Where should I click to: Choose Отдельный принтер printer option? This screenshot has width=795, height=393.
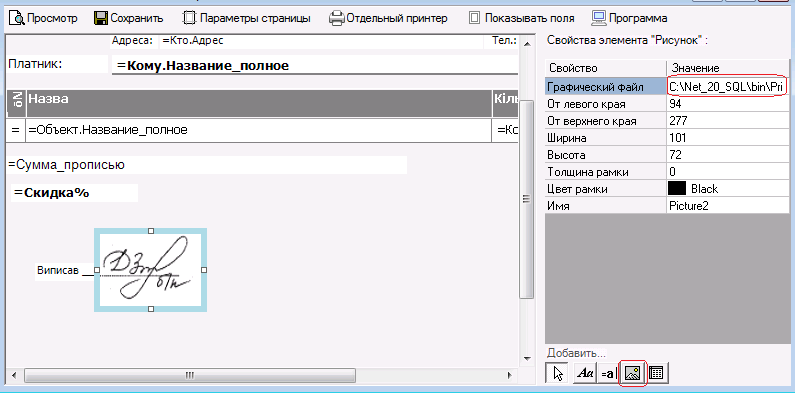coord(388,19)
